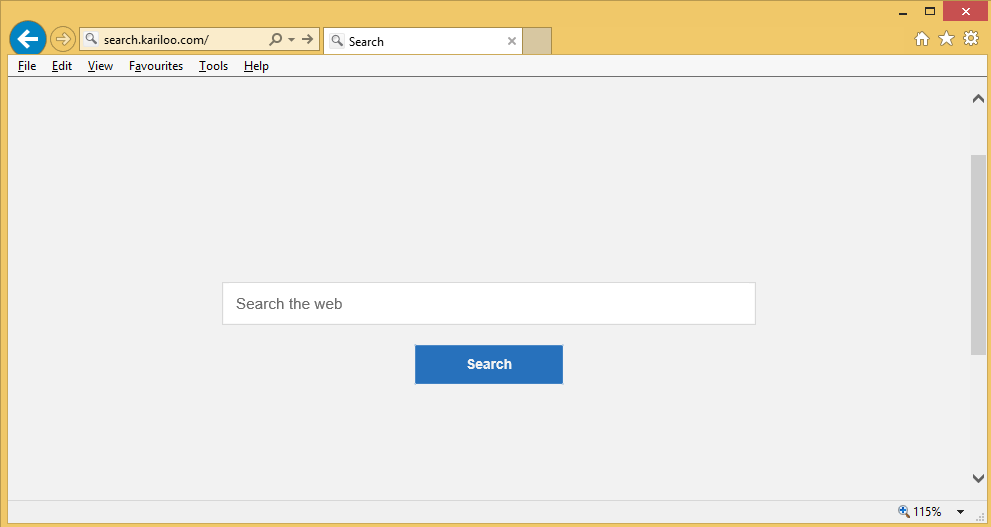
Task: Open a new blank tab
Action: (x=537, y=41)
